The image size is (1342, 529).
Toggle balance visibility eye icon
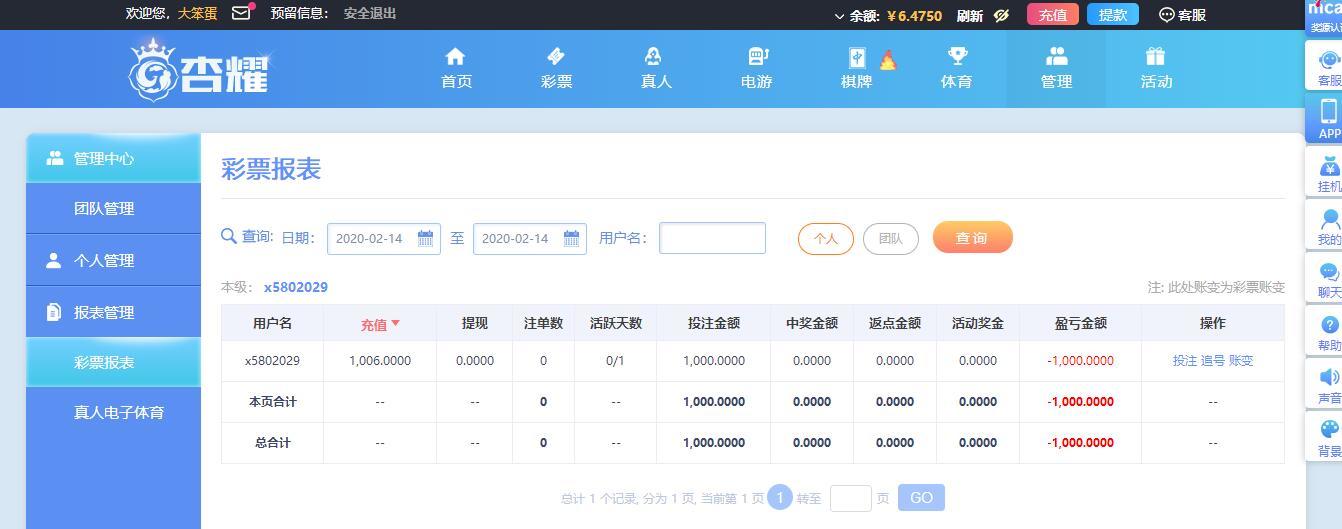[x=1002, y=15]
